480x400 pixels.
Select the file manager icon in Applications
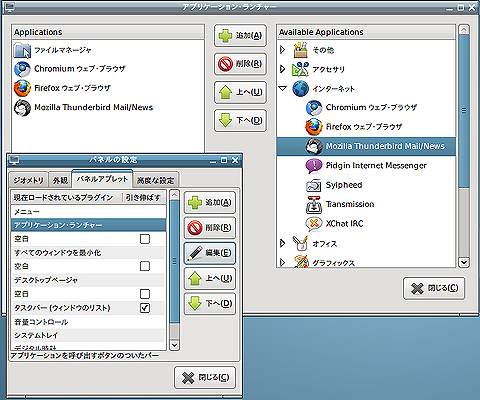[22, 50]
